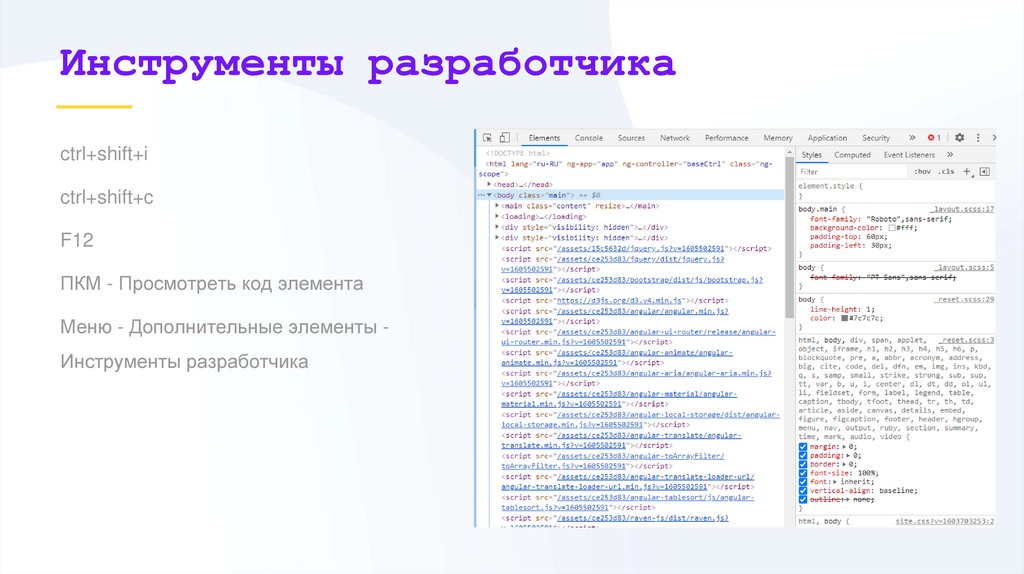This screenshot has height=574, width=1024.
Task: Open the Network tab
Action: click(675, 138)
